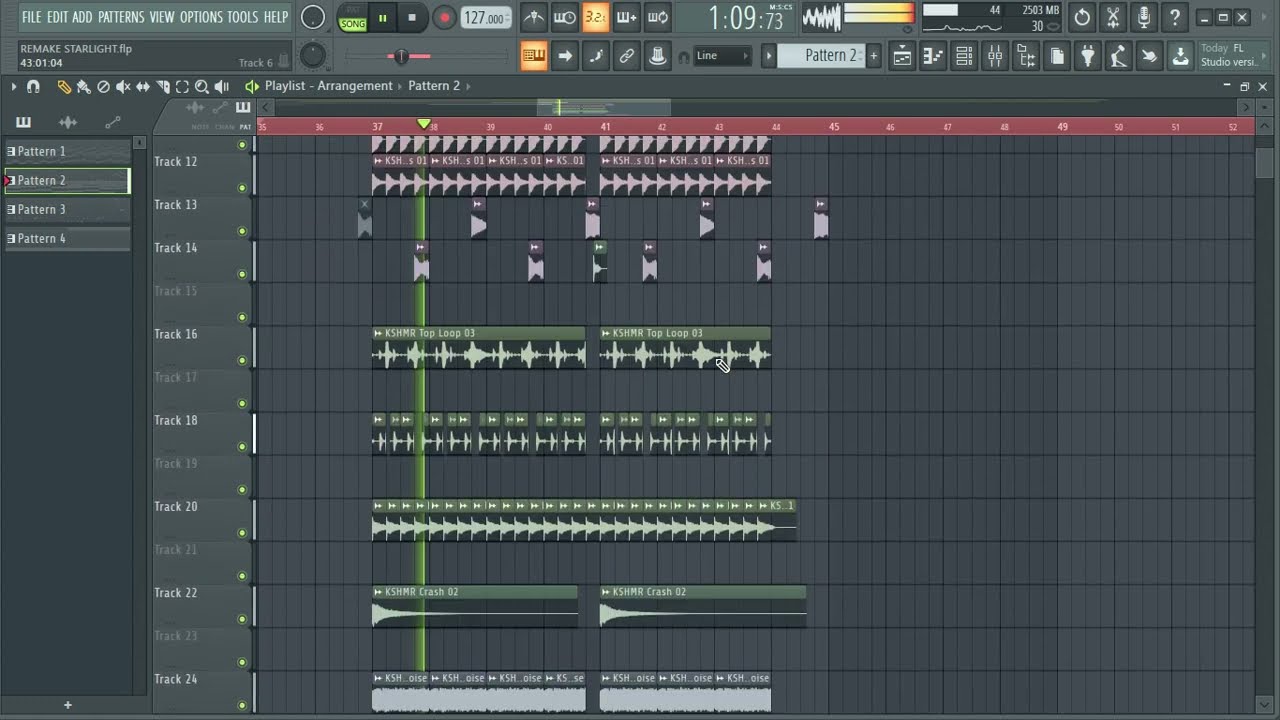Click the song position slider

(x=400, y=57)
